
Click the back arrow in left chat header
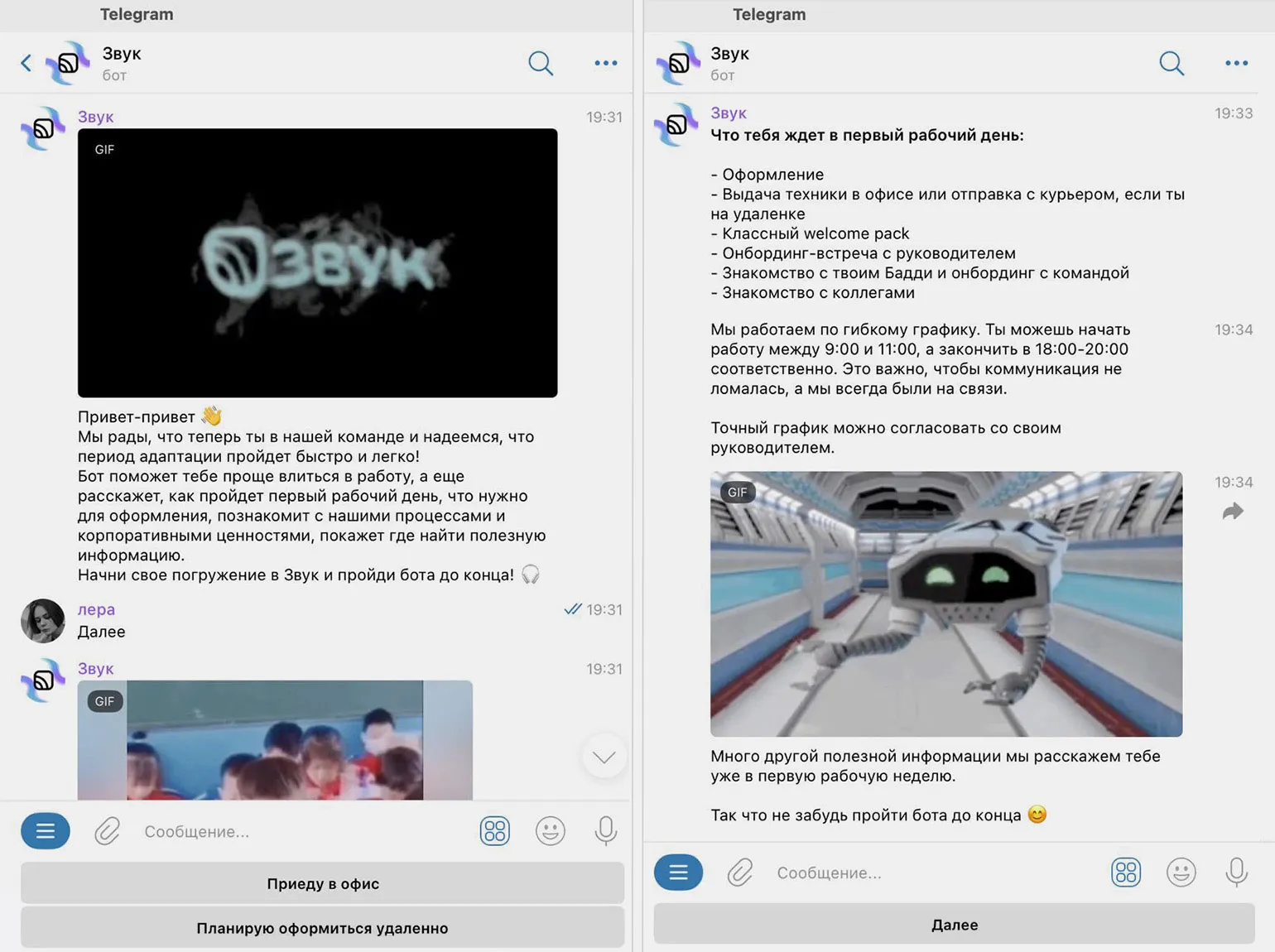pyautogui.click(x=26, y=63)
